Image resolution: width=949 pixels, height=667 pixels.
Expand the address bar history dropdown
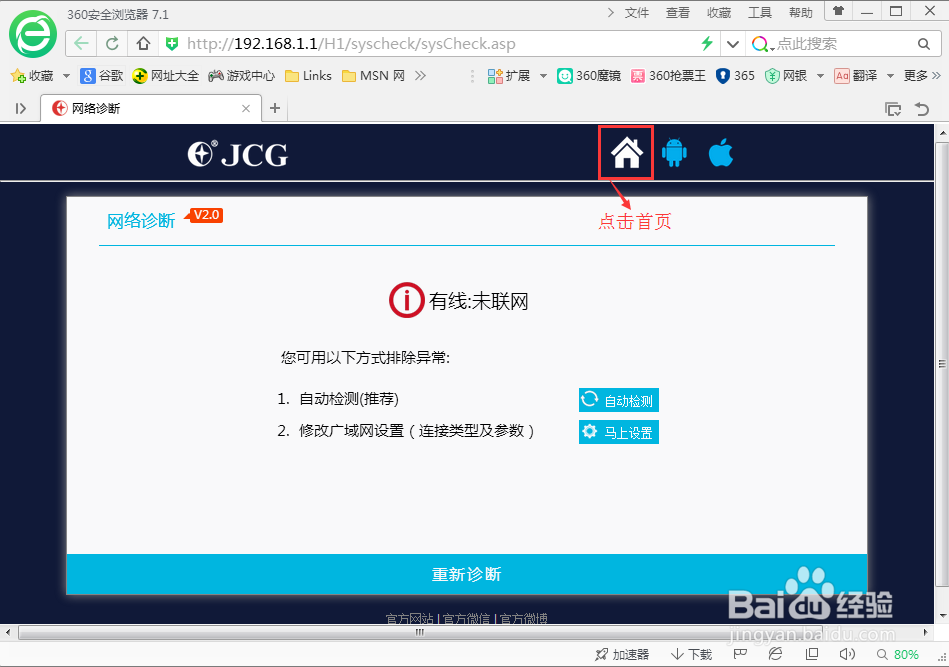733,44
